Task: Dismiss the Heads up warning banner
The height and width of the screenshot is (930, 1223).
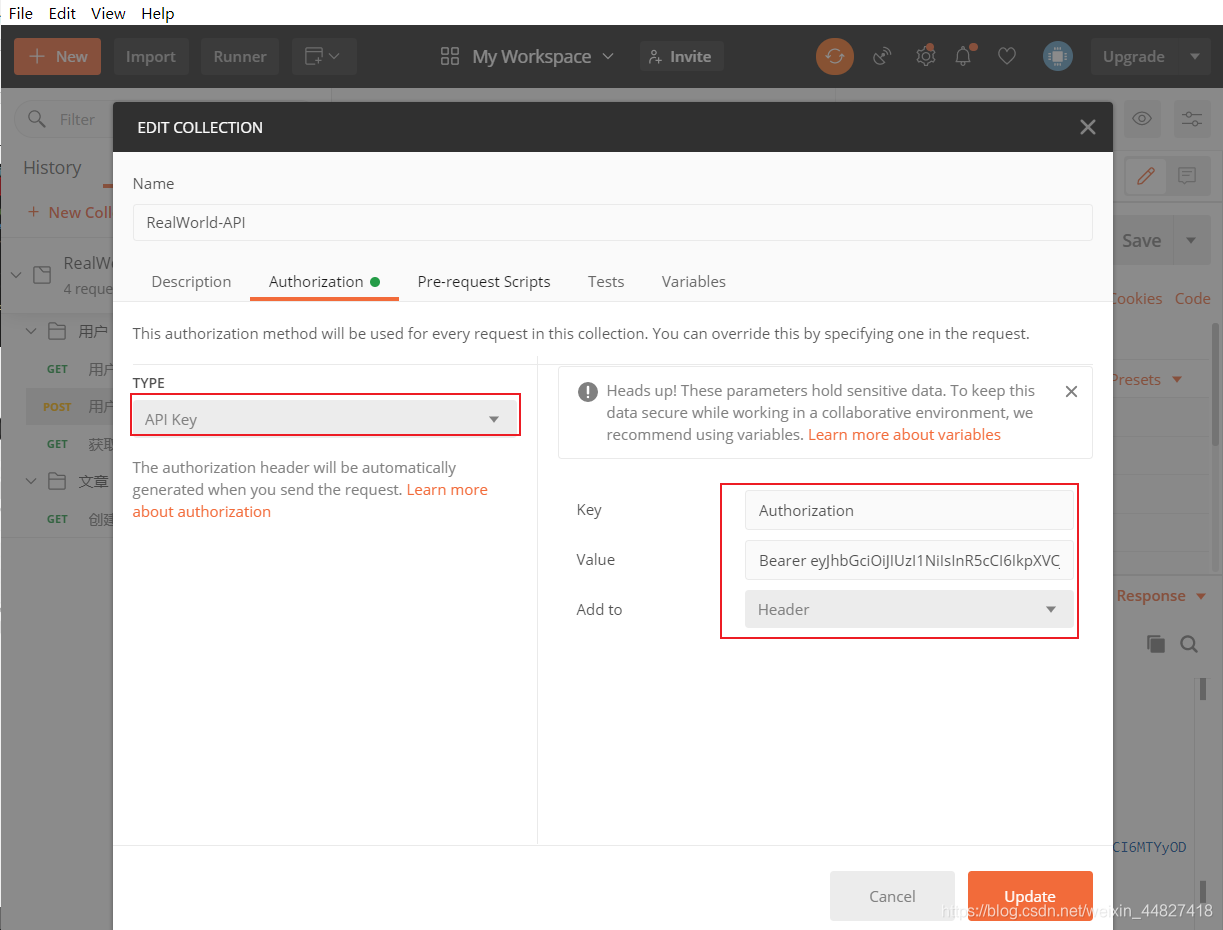Action: click(1071, 391)
